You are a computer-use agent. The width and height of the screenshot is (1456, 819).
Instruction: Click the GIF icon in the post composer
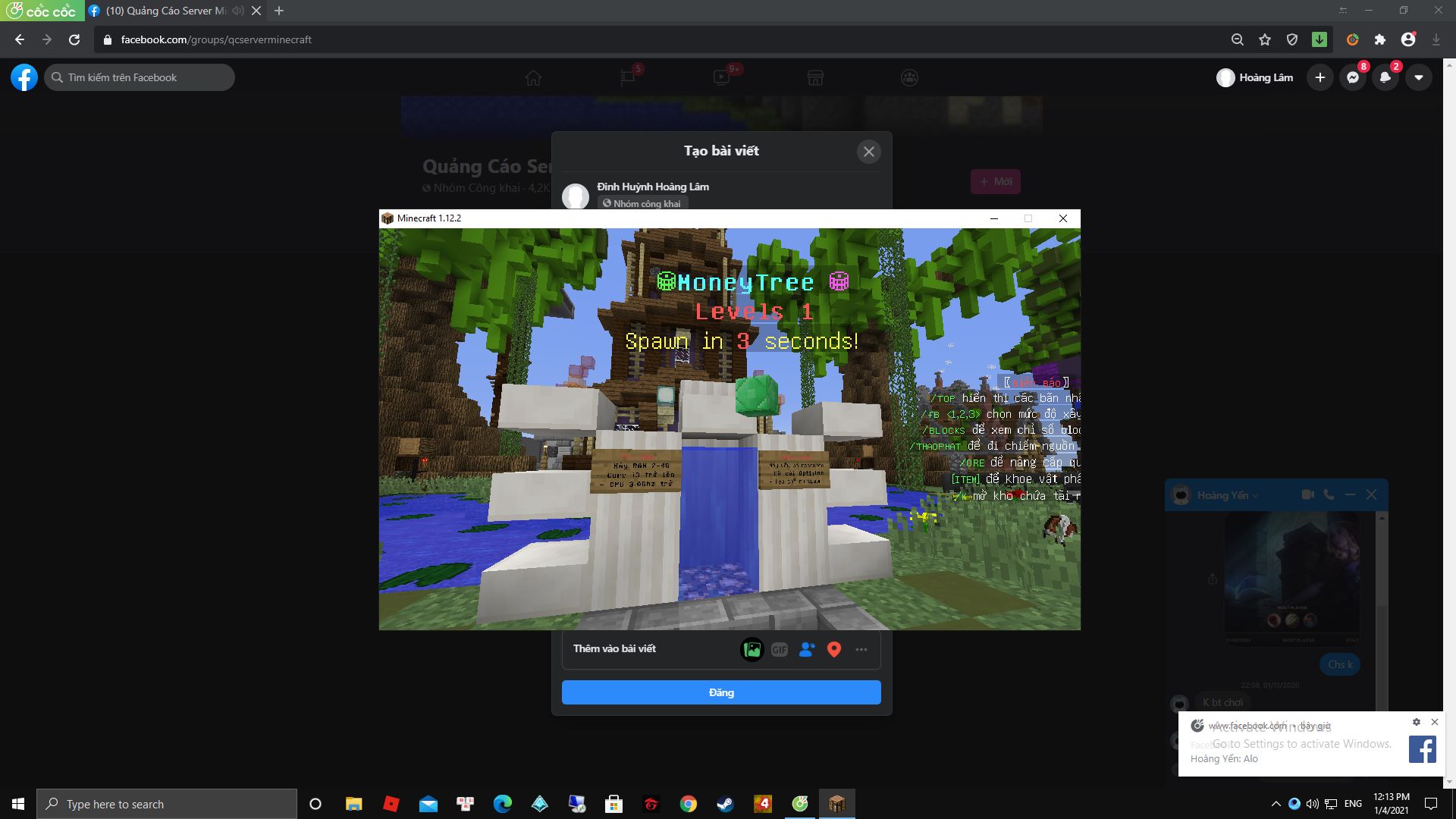779,649
